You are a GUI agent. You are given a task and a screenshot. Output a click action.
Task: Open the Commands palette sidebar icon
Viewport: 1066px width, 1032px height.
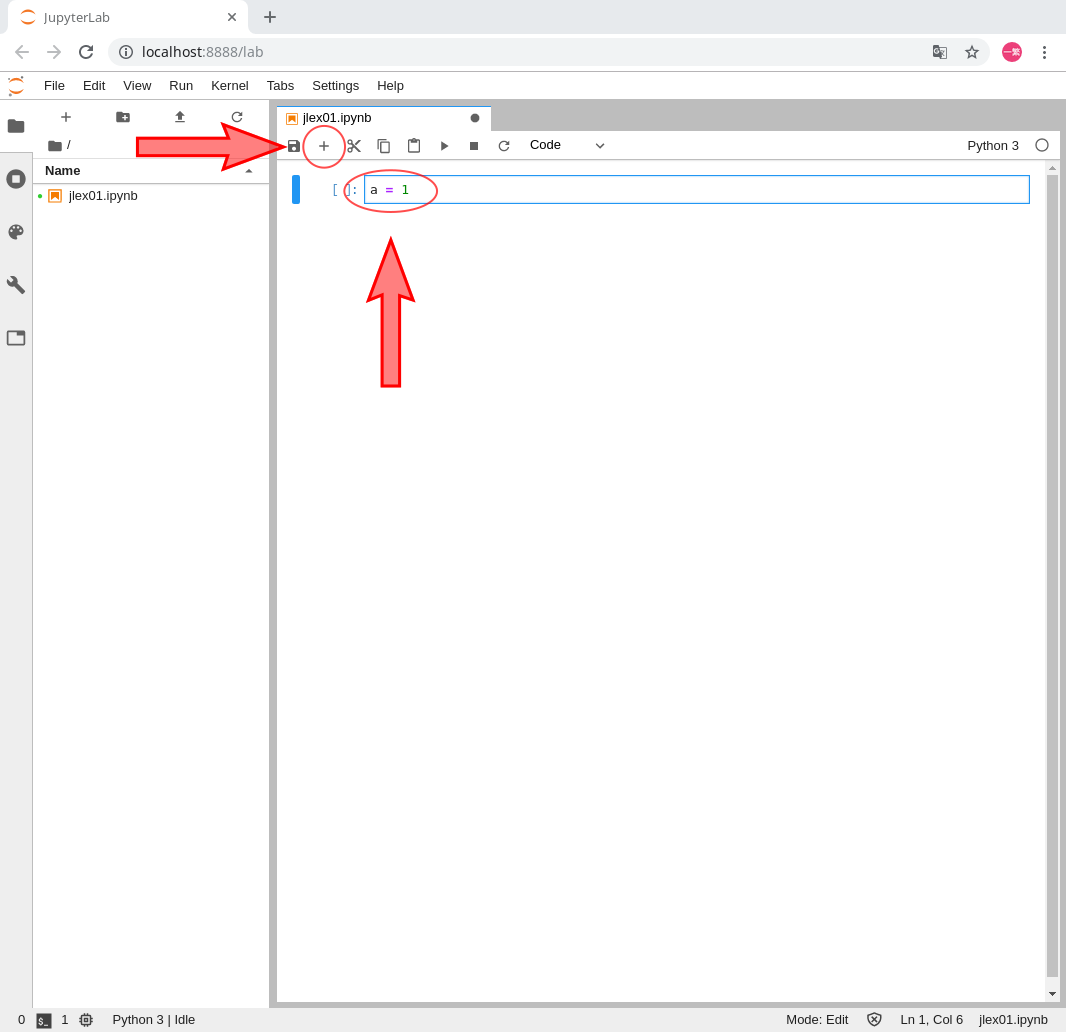(x=16, y=232)
